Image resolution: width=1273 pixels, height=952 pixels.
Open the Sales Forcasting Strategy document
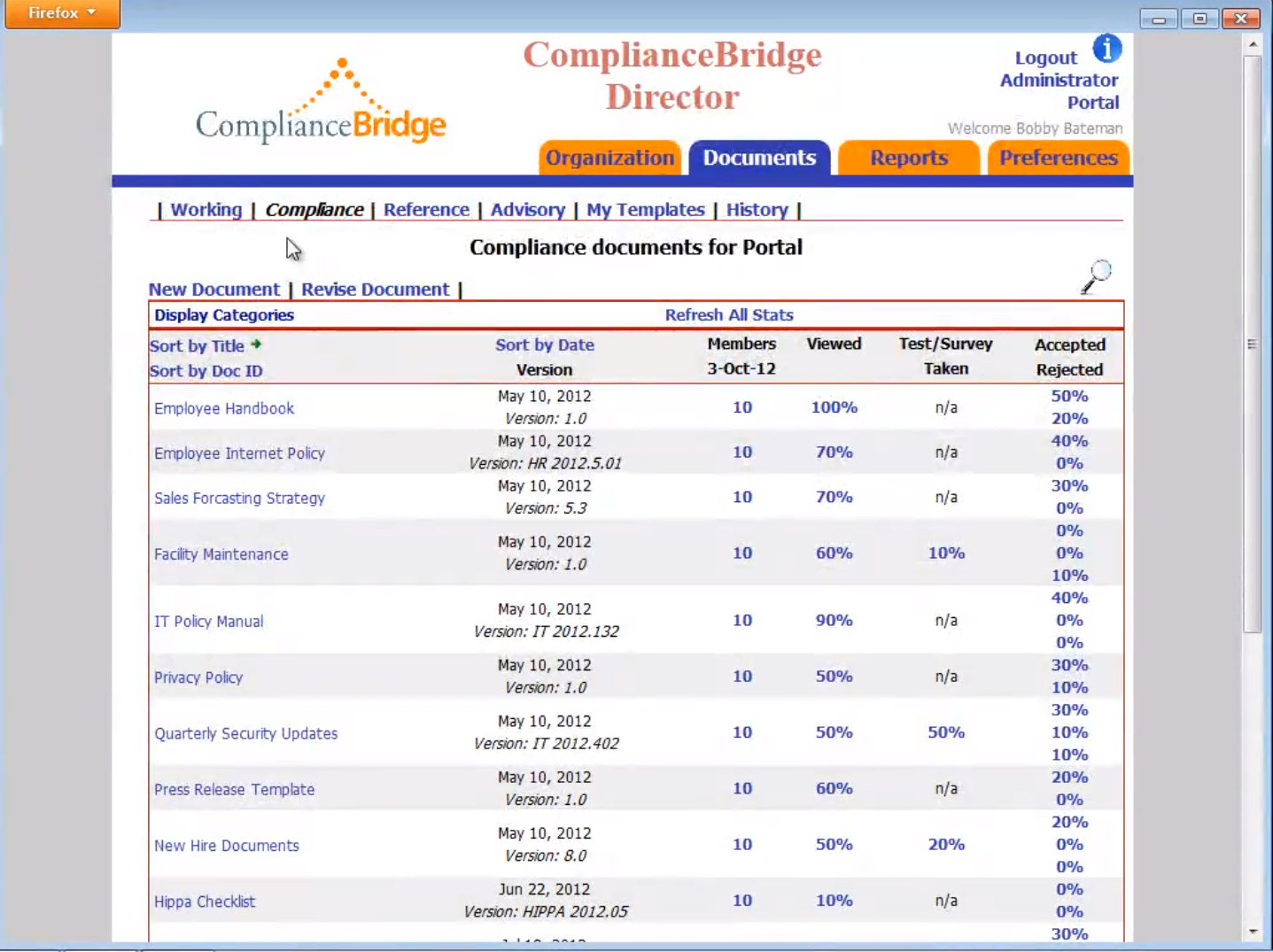[239, 499]
